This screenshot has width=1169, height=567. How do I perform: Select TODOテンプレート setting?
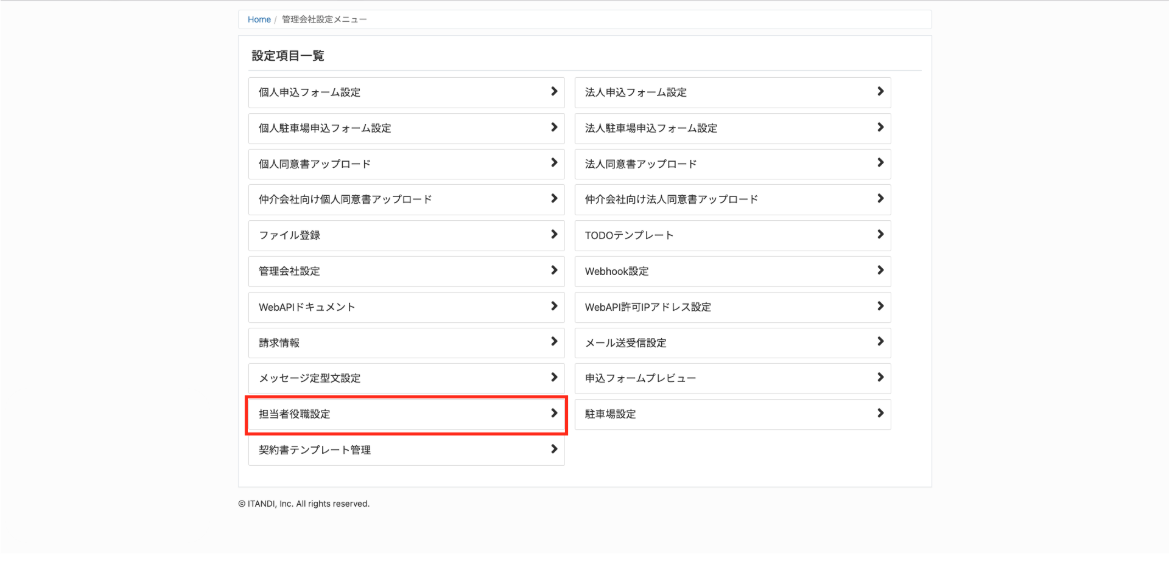pos(733,235)
